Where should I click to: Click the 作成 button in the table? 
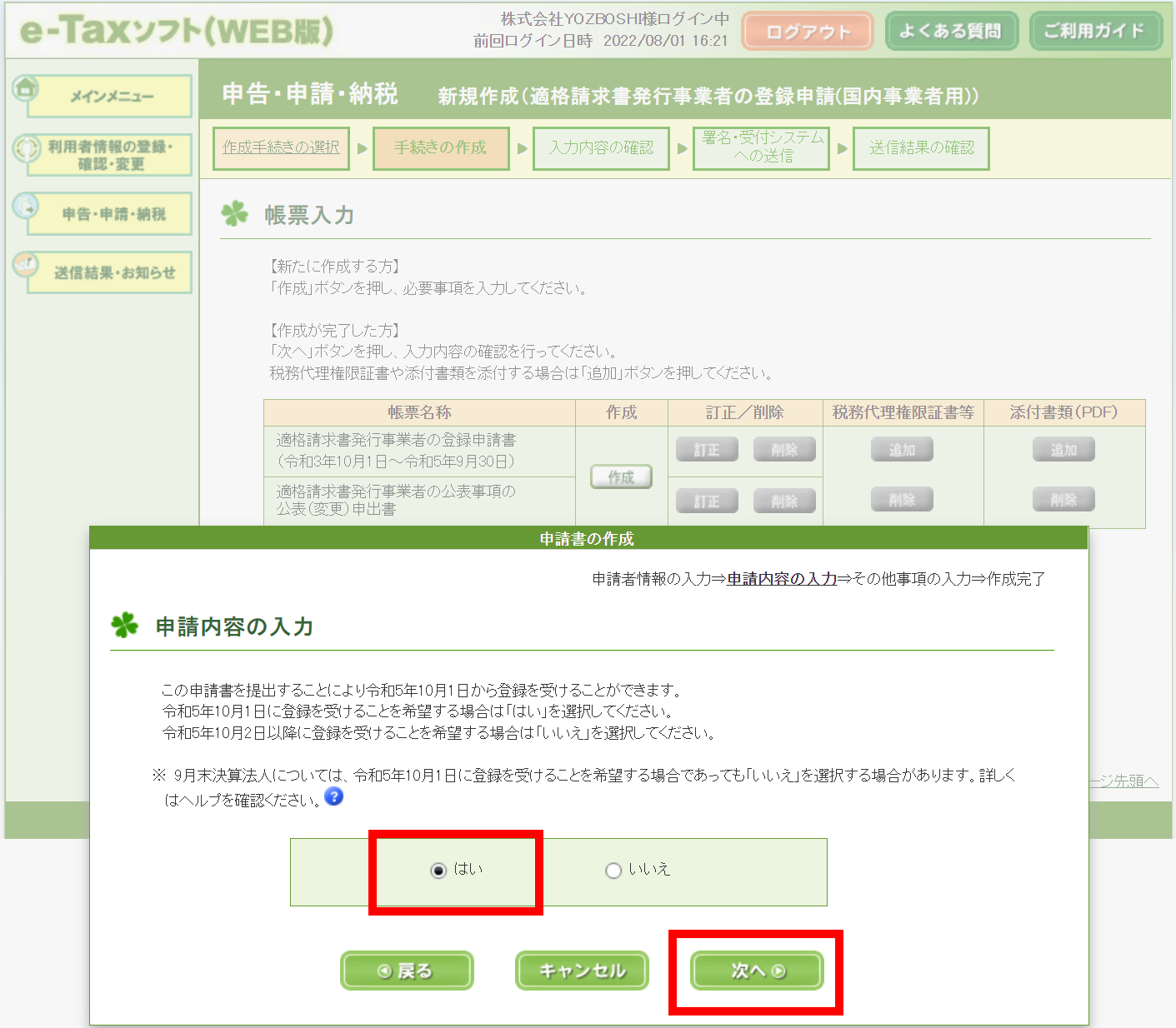point(621,477)
